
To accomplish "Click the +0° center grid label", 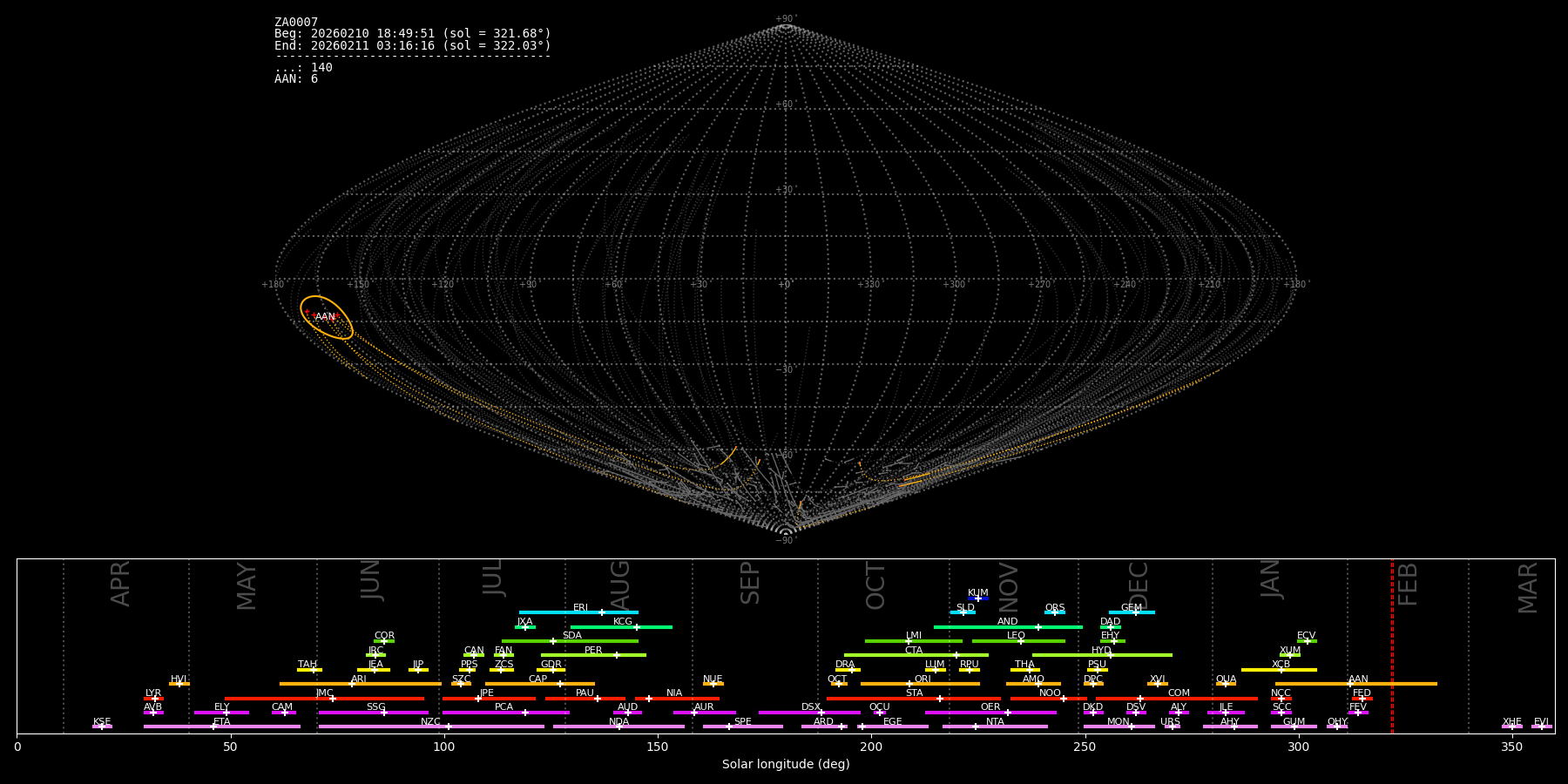I will click(x=785, y=285).
